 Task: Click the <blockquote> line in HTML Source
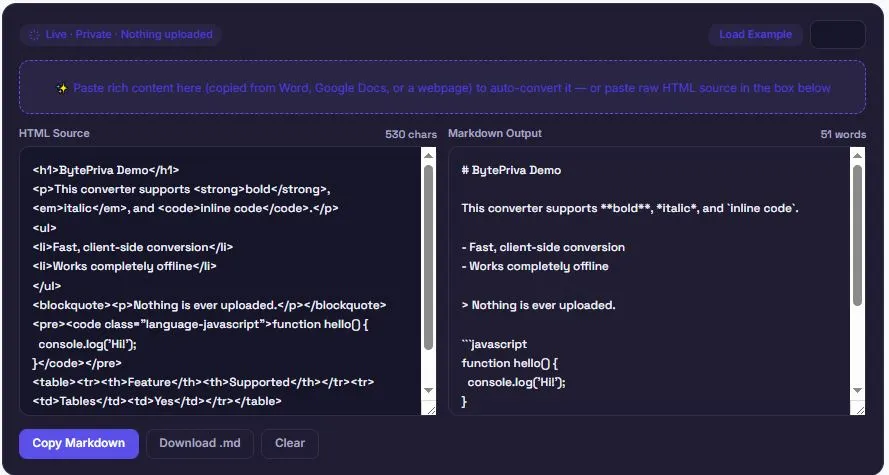pyautogui.click(x=209, y=305)
